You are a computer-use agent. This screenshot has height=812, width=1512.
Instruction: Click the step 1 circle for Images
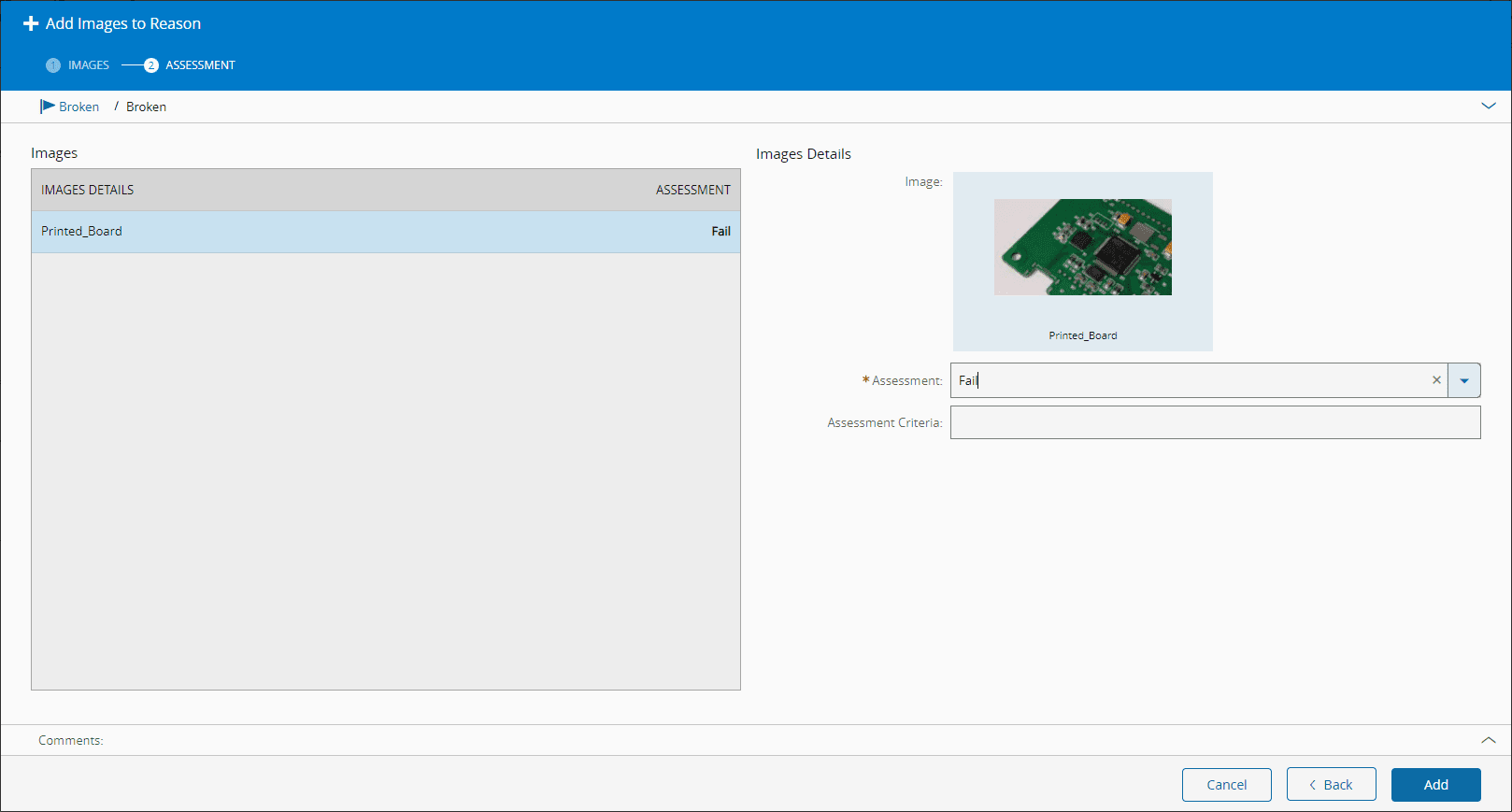click(53, 65)
